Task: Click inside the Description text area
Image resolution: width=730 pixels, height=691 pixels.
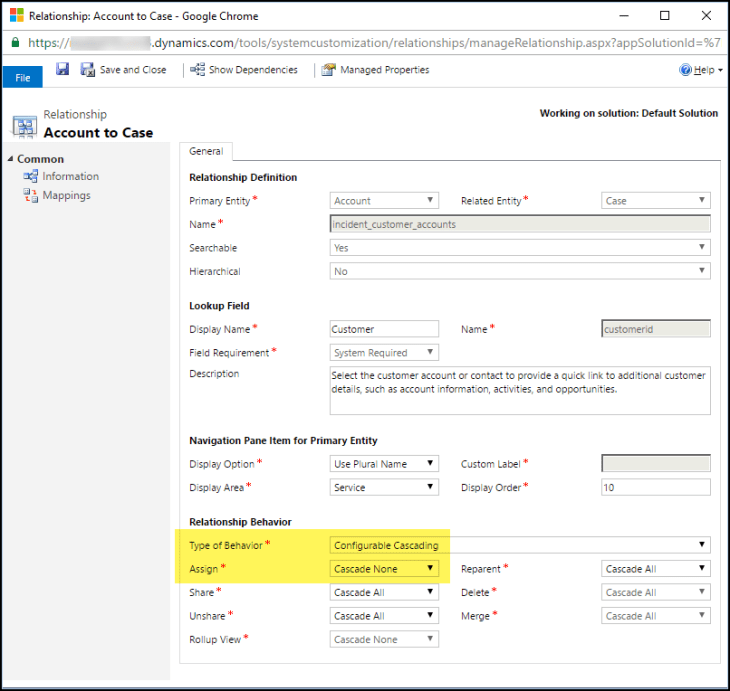Action: (519, 389)
